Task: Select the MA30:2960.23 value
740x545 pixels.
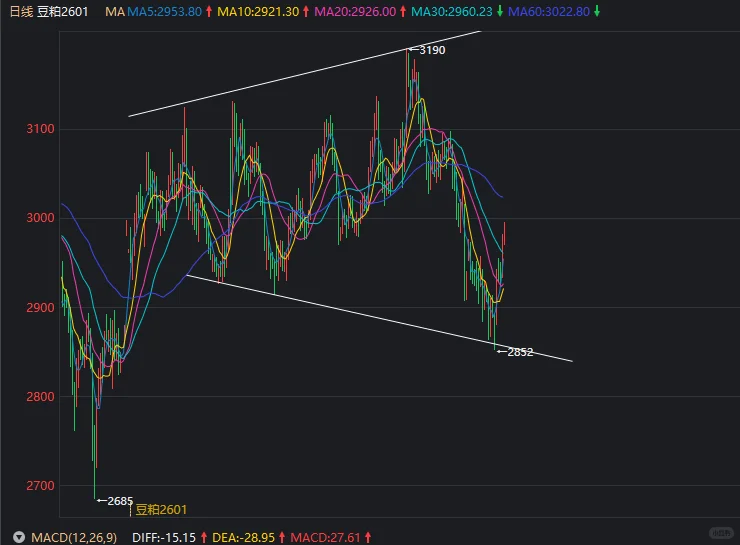Action: click(452, 11)
